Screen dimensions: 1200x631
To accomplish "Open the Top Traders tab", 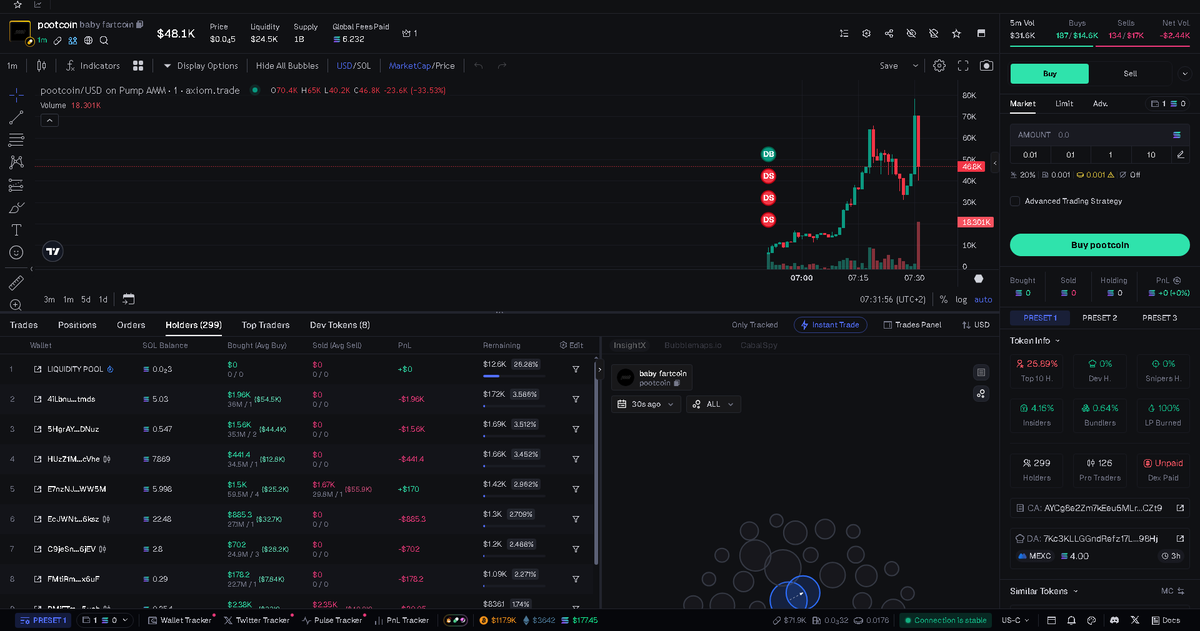I will (266, 325).
